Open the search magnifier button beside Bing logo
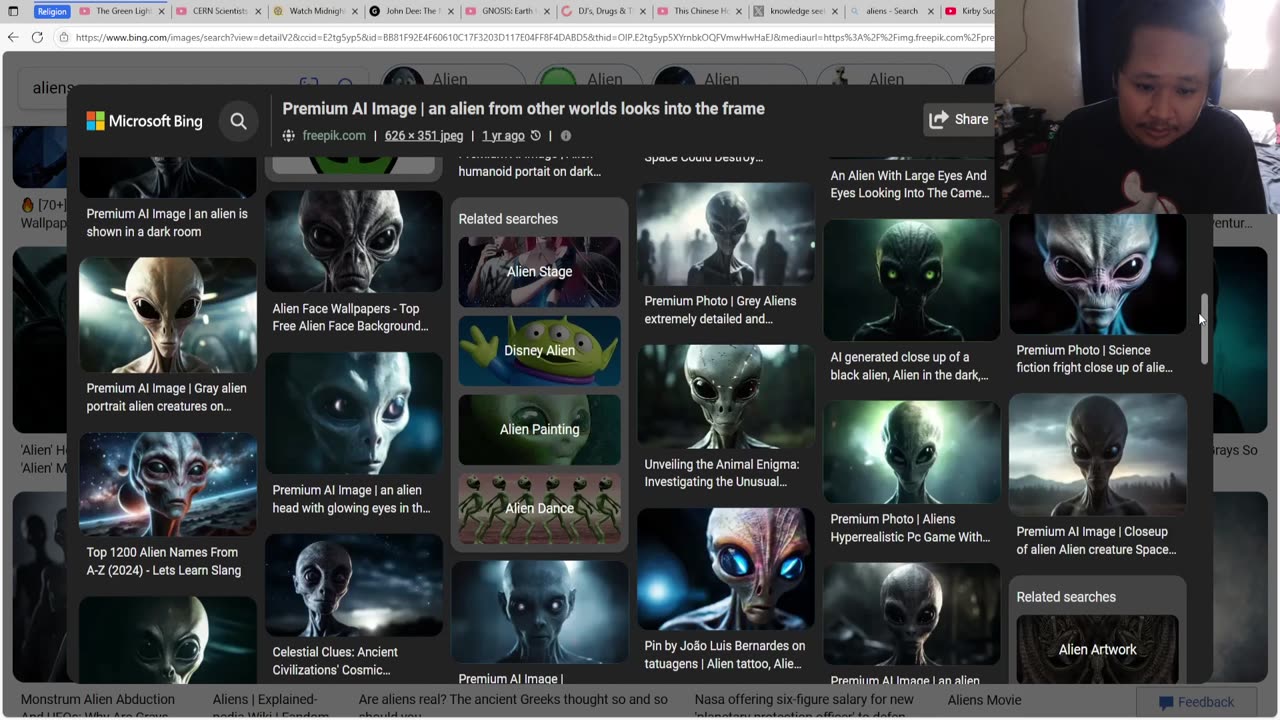 pos(238,121)
